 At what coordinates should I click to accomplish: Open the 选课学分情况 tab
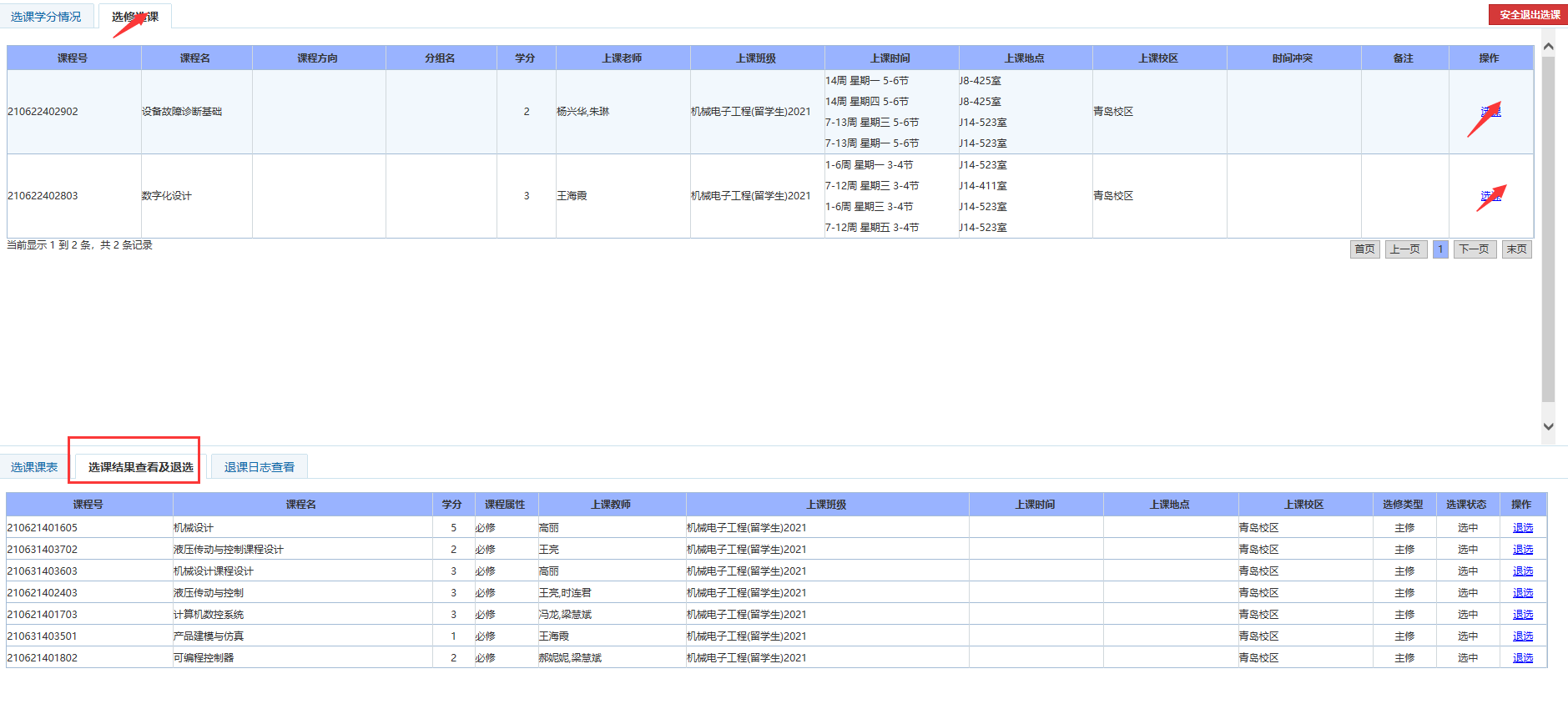pyautogui.click(x=46, y=17)
